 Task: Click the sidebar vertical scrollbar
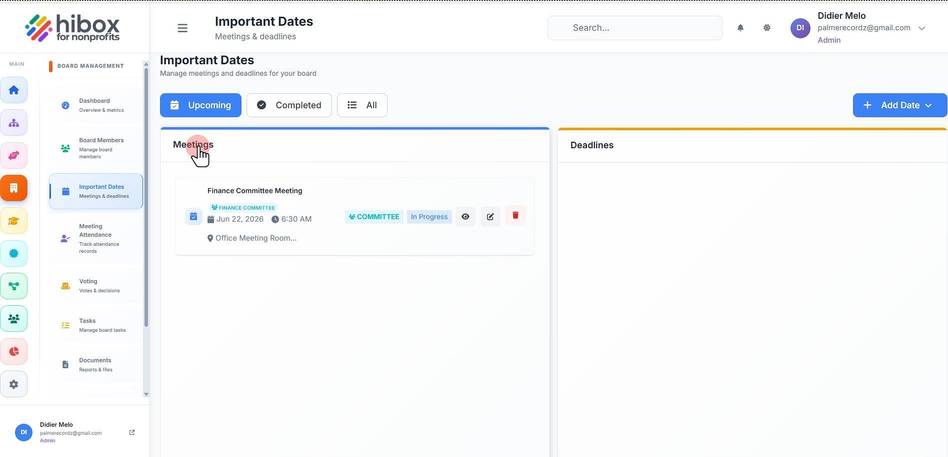pyautogui.click(x=146, y=196)
